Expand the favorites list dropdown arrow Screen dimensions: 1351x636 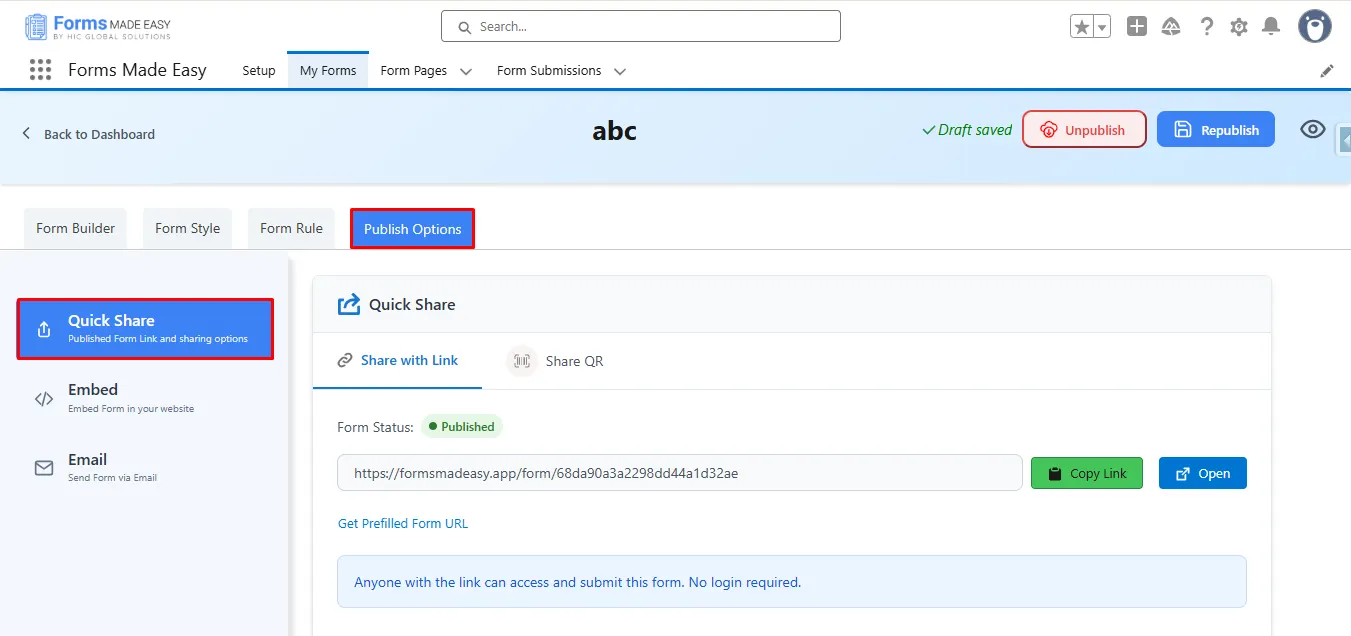pos(1102,28)
